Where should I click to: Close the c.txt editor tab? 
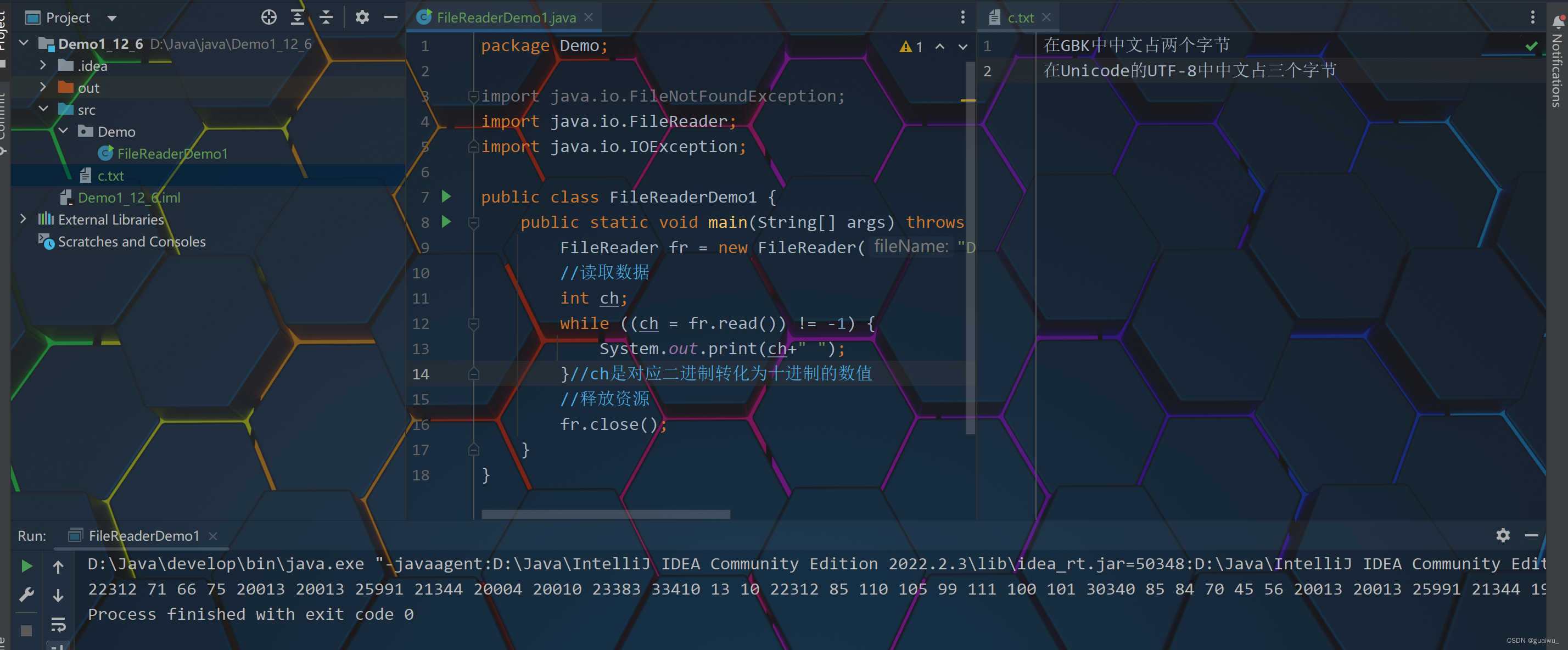[1046, 18]
